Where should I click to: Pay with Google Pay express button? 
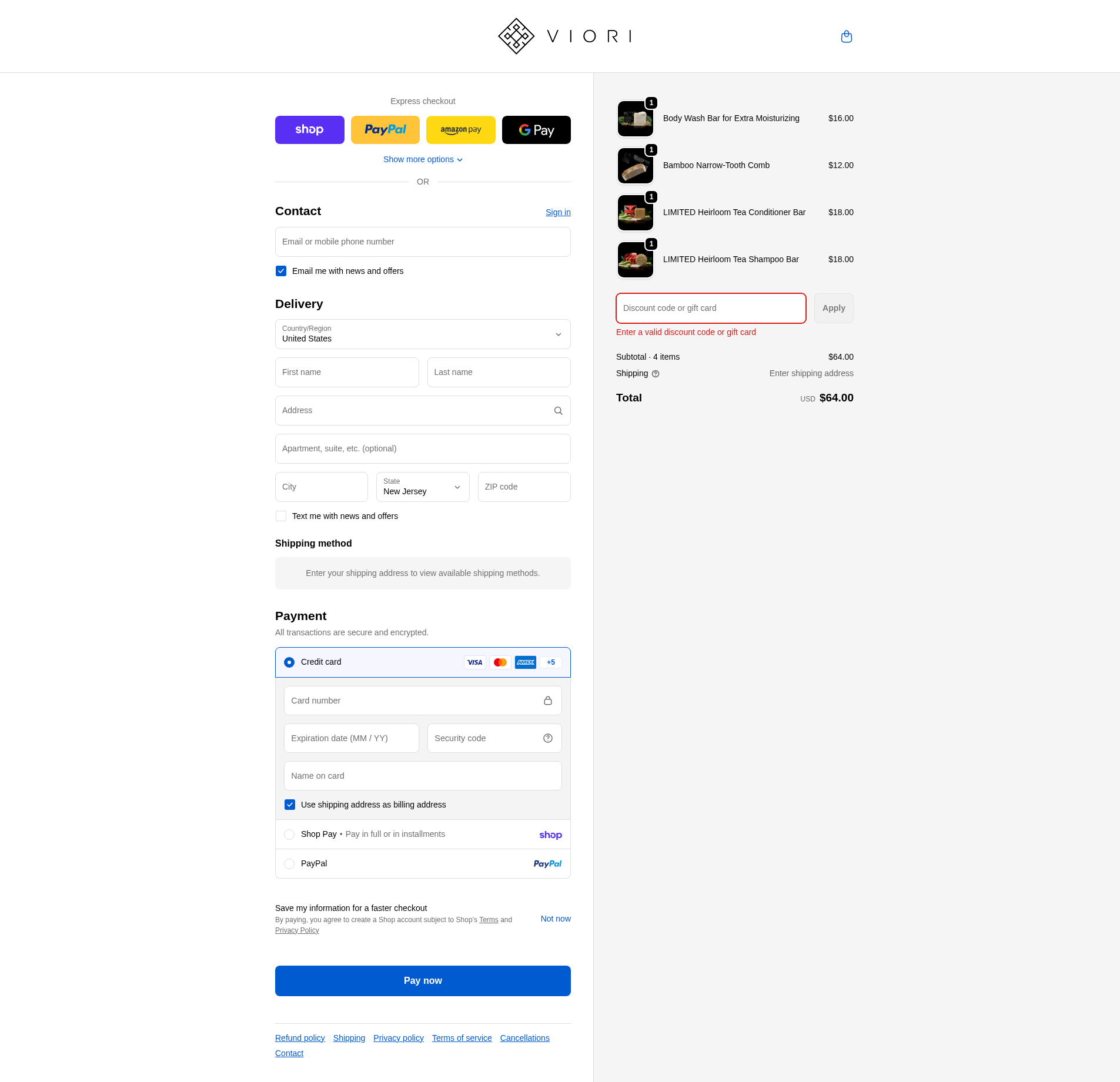pos(536,130)
